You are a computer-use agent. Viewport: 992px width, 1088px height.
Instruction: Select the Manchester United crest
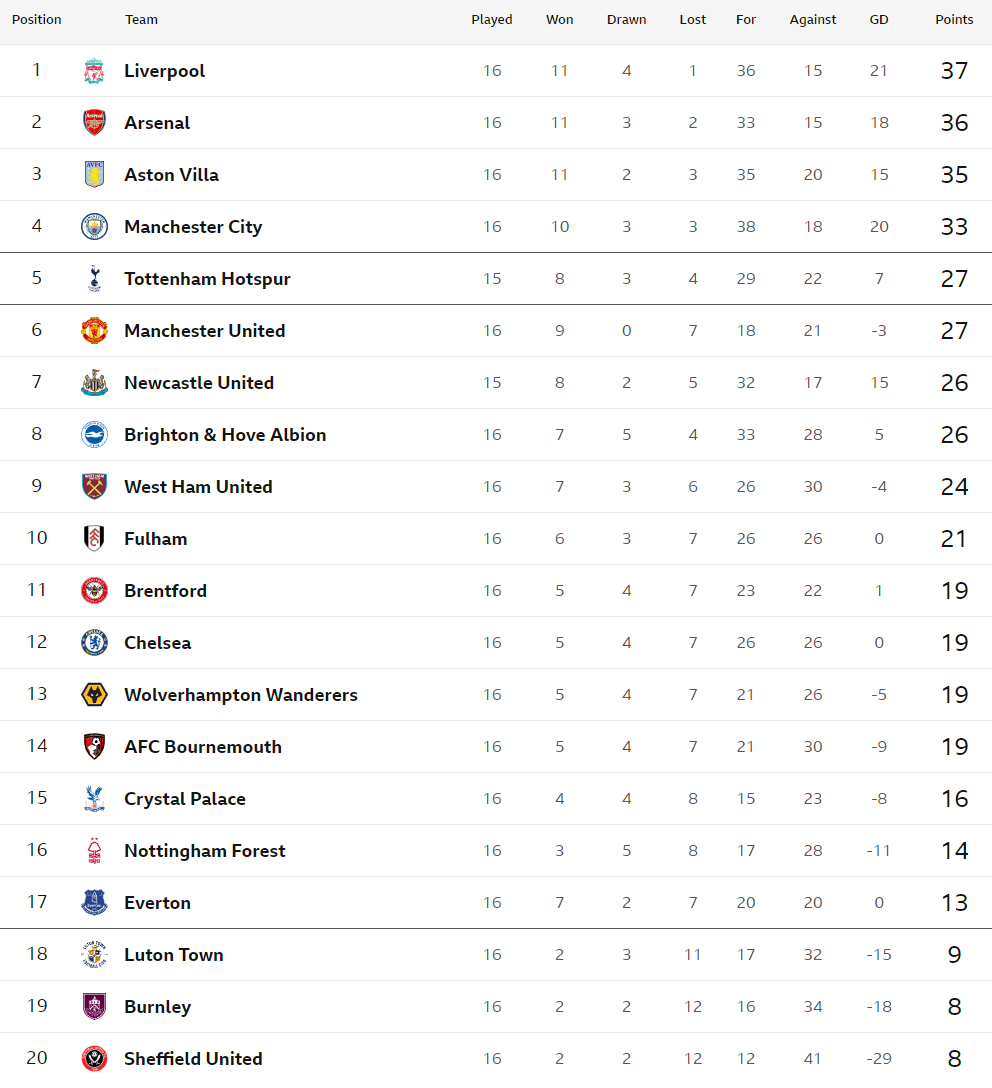tap(94, 331)
